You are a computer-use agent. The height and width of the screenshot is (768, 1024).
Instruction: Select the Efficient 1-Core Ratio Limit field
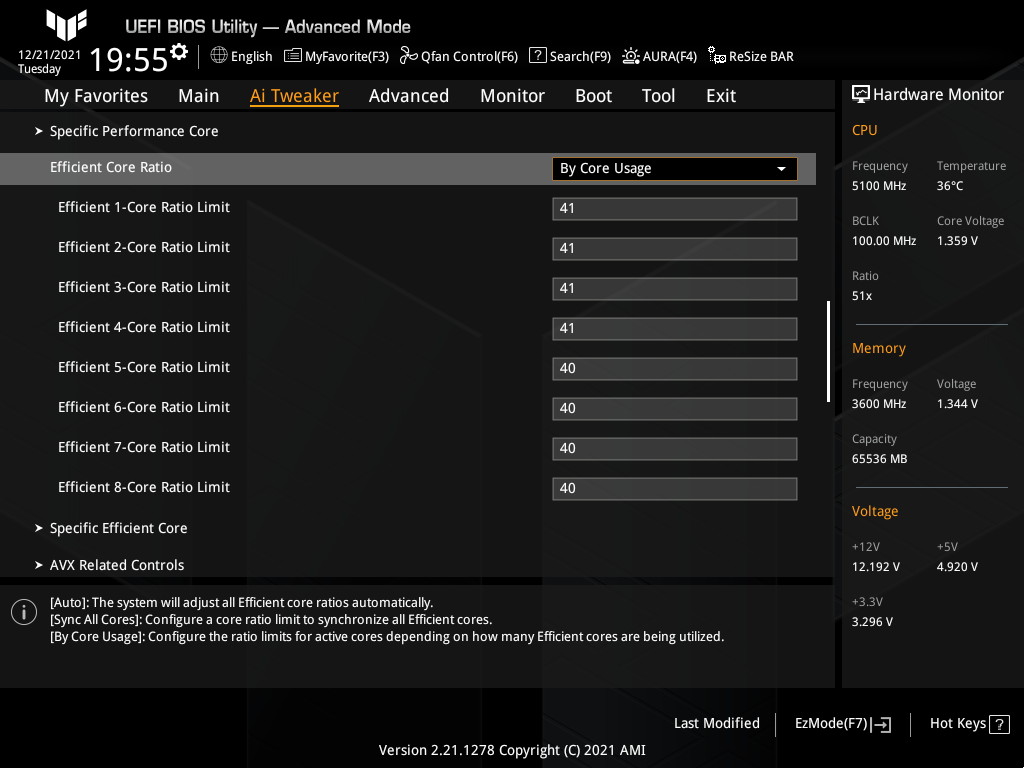click(x=674, y=208)
